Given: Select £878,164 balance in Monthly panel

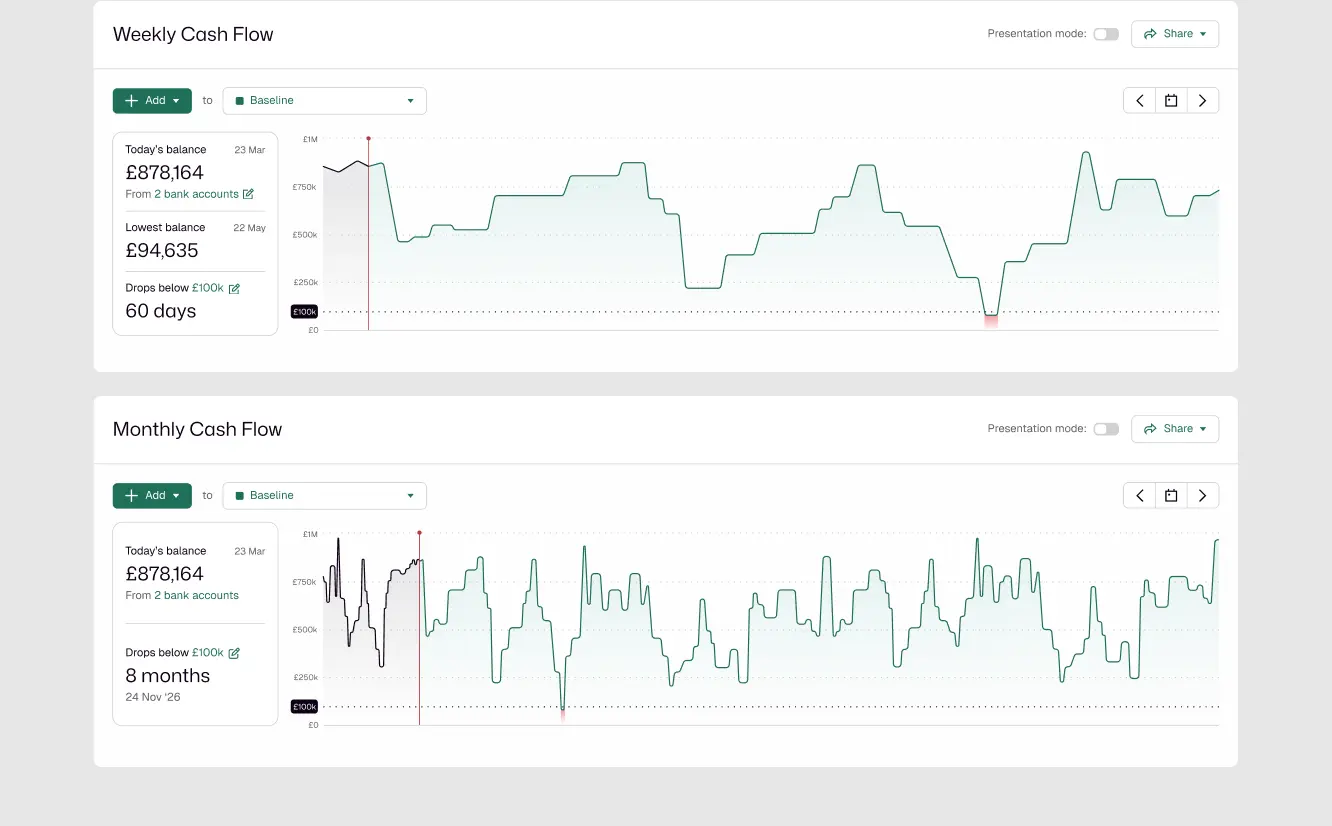Looking at the screenshot, I should (x=164, y=574).
